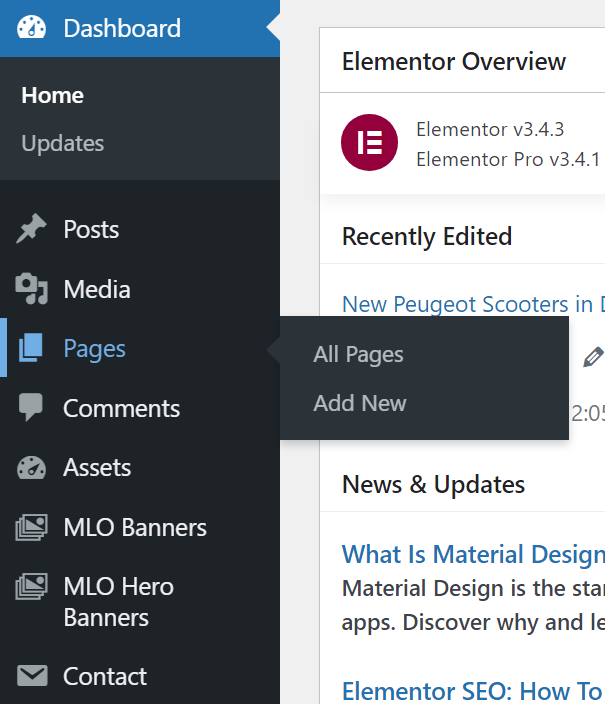Click the Elementor logo icon
The height and width of the screenshot is (704, 605).
tap(369, 143)
